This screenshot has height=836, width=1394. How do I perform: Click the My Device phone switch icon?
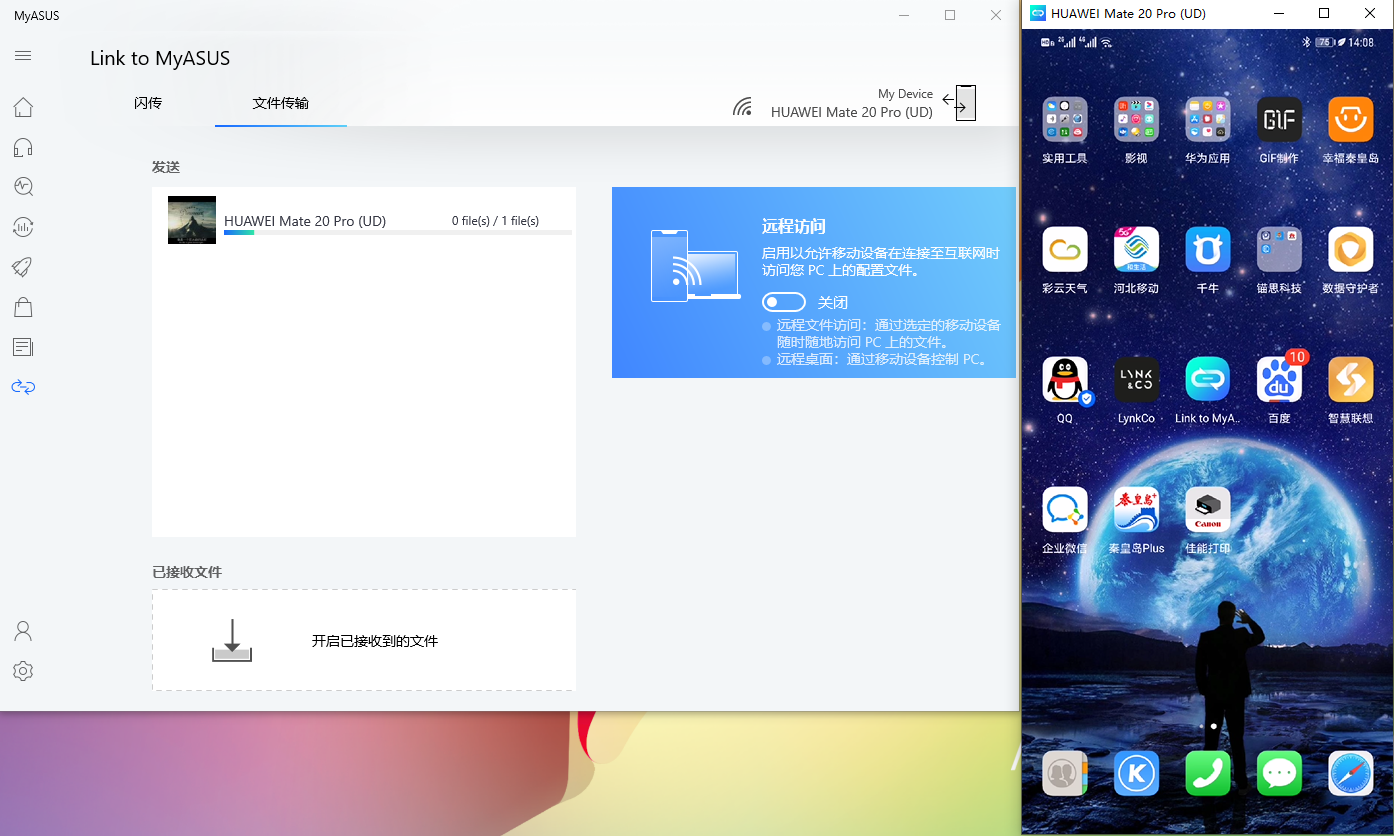coord(959,103)
